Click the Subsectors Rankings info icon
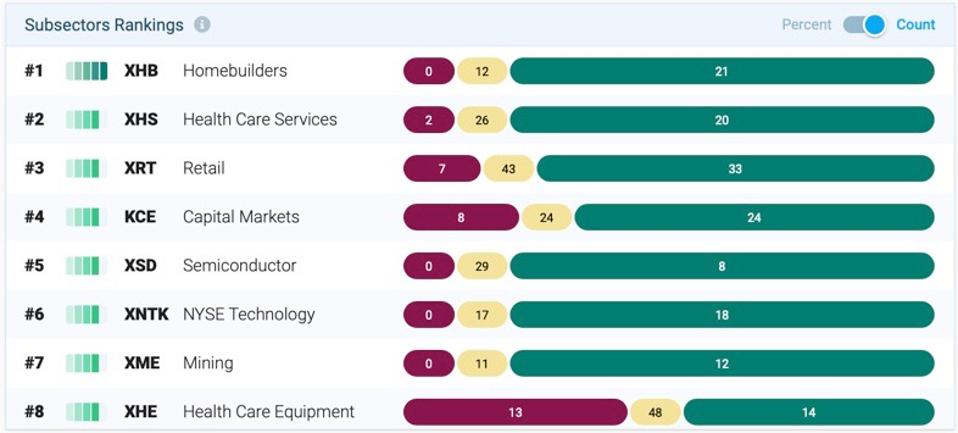 pos(202,25)
